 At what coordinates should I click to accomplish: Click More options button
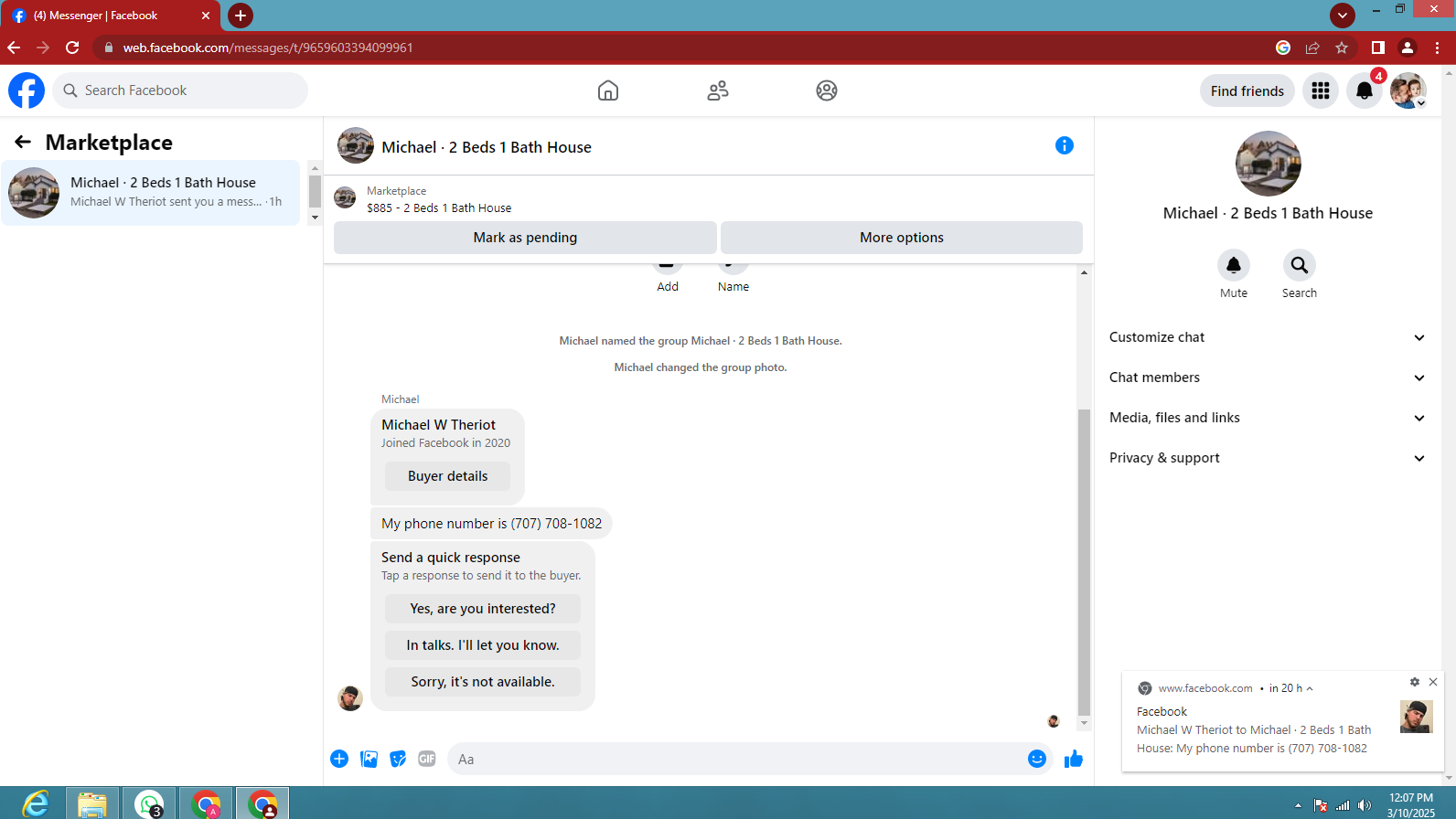pyautogui.click(x=902, y=238)
